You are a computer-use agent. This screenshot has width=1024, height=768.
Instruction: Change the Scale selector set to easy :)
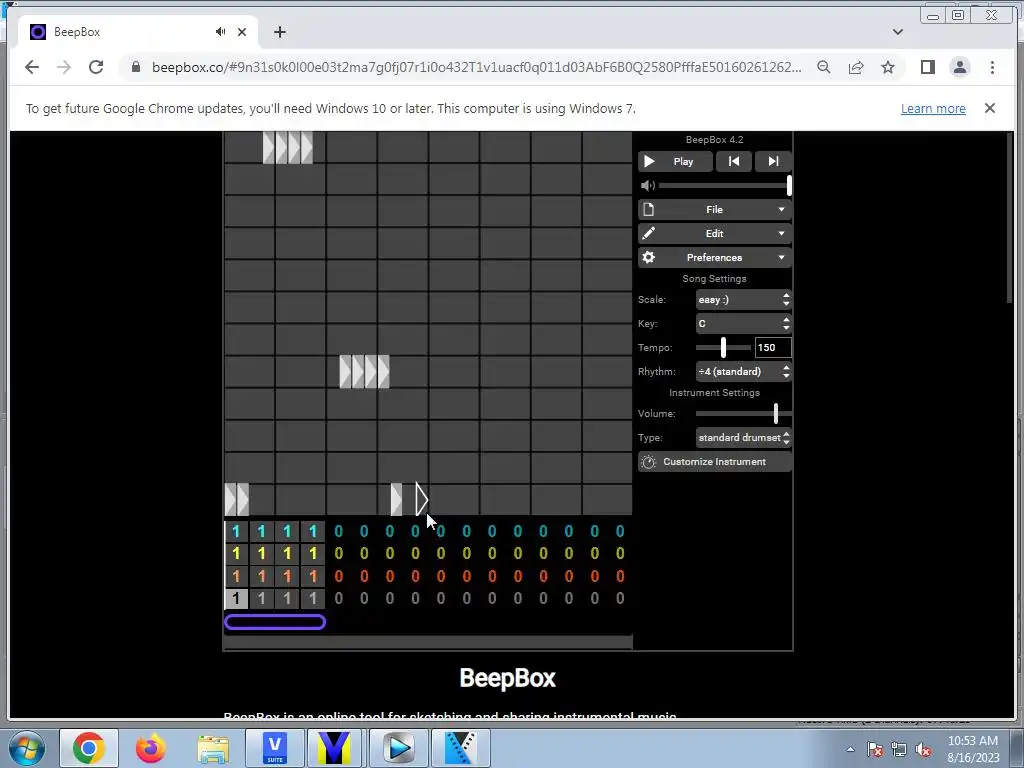point(744,300)
